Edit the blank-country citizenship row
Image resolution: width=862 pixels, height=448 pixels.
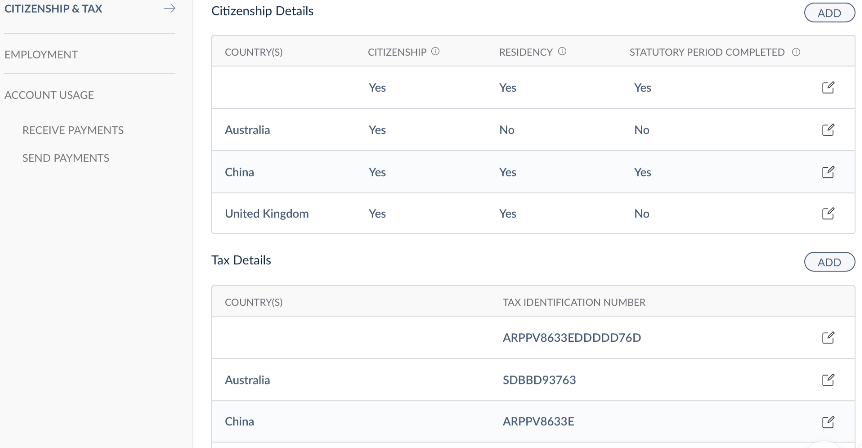tap(828, 88)
